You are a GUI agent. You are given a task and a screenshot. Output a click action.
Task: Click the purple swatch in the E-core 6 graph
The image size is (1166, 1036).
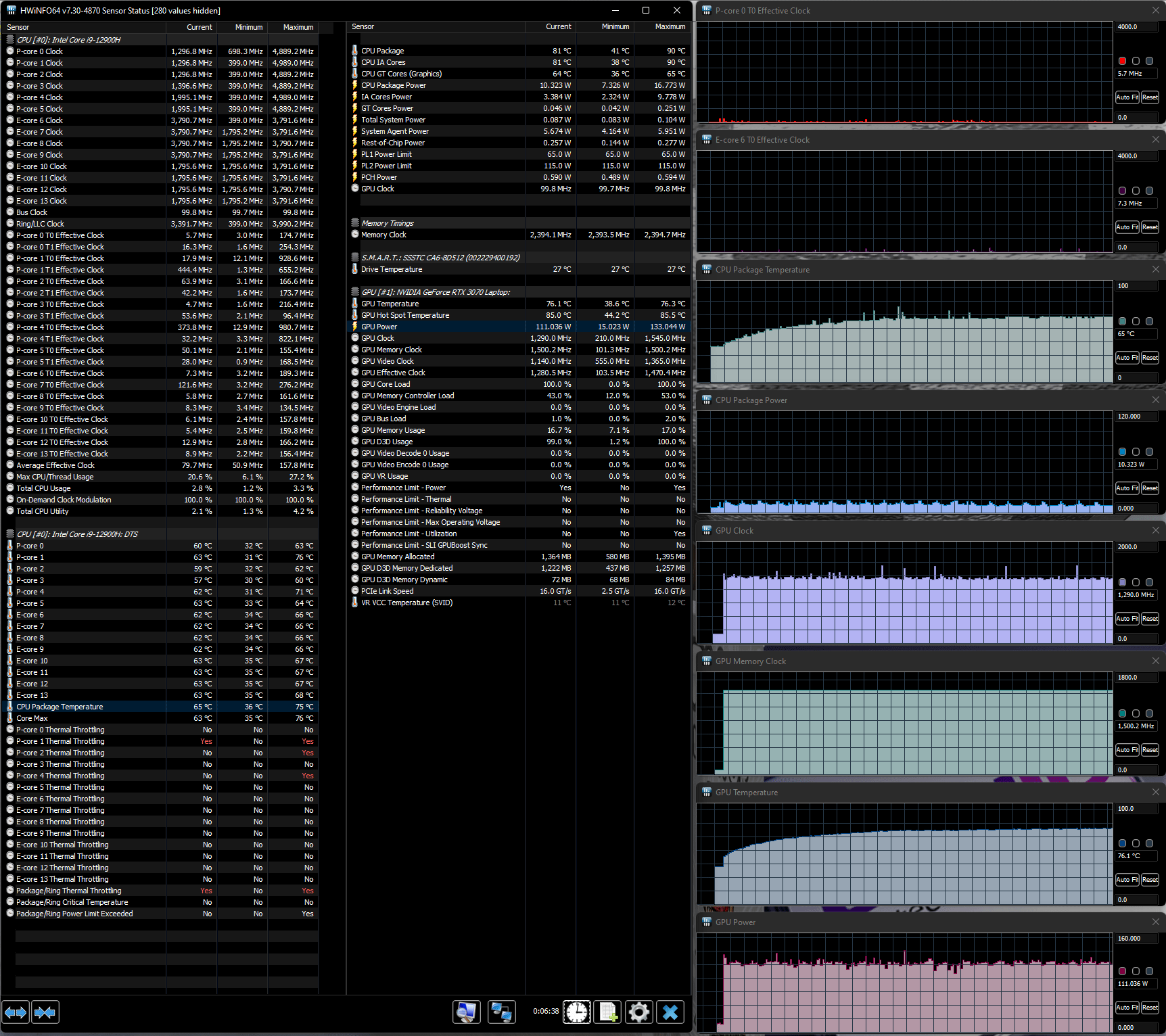(x=1123, y=191)
